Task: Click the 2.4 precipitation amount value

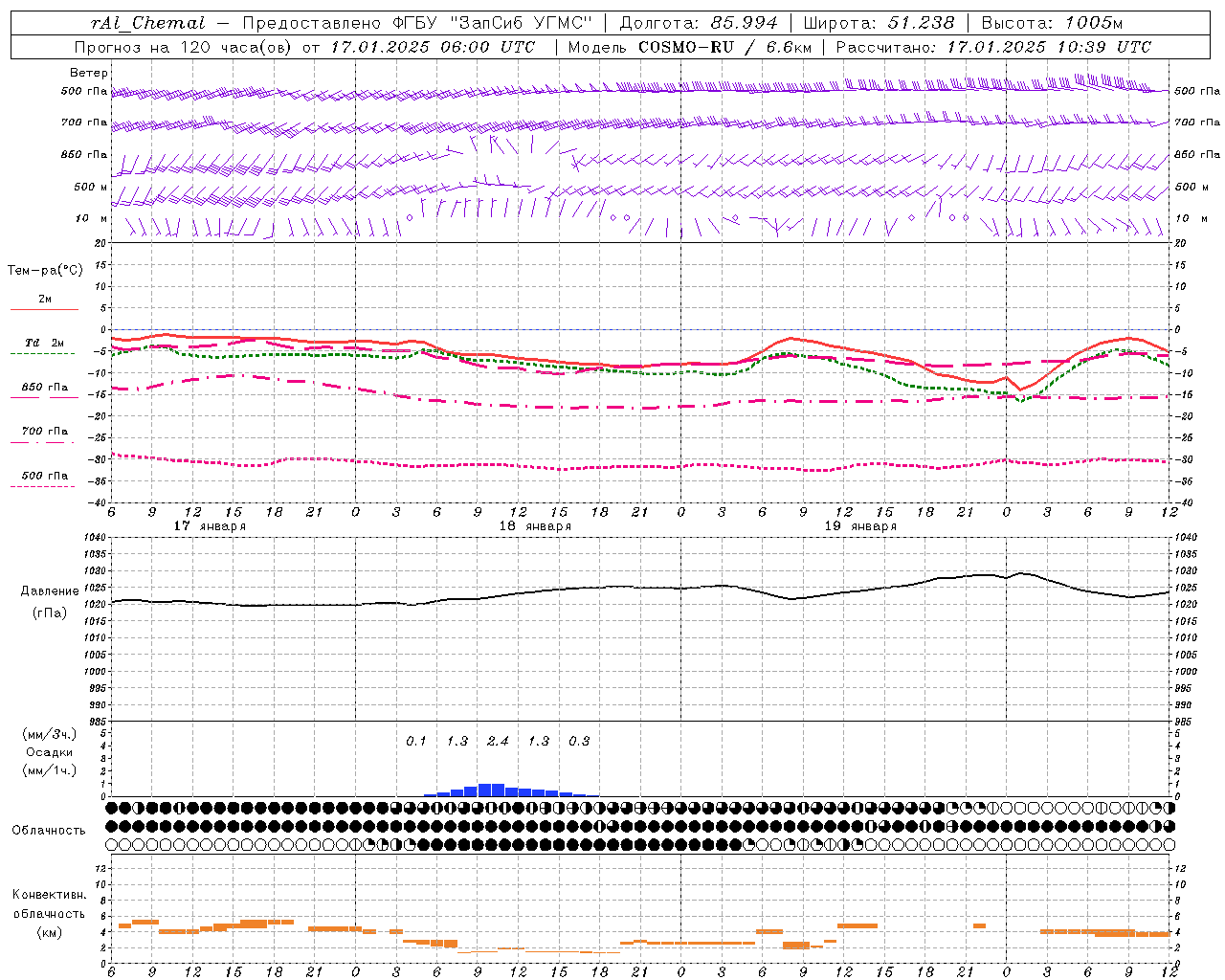Action: coord(498,741)
